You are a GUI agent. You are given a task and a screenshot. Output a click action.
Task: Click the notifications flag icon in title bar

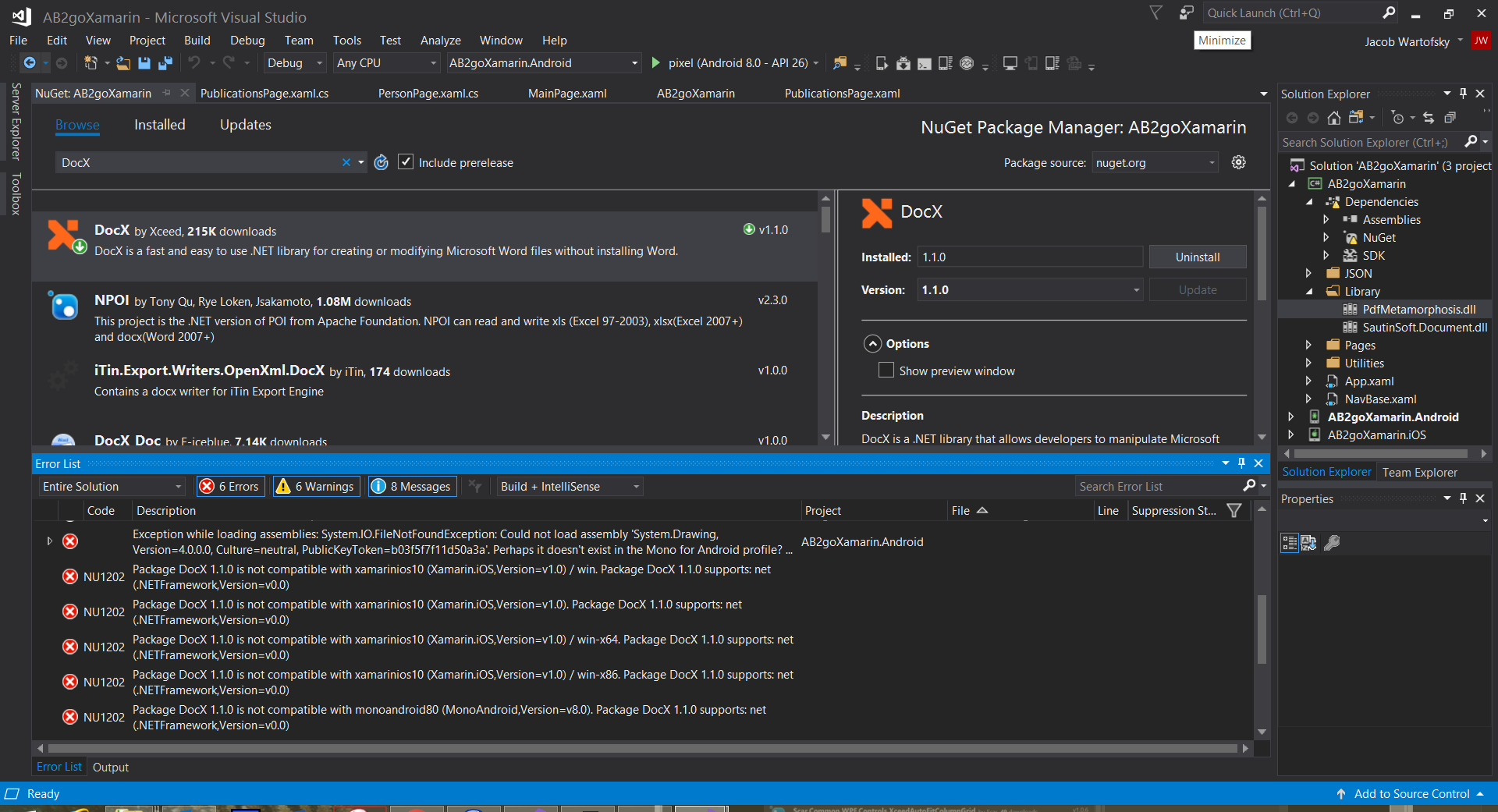coord(1156,12)
